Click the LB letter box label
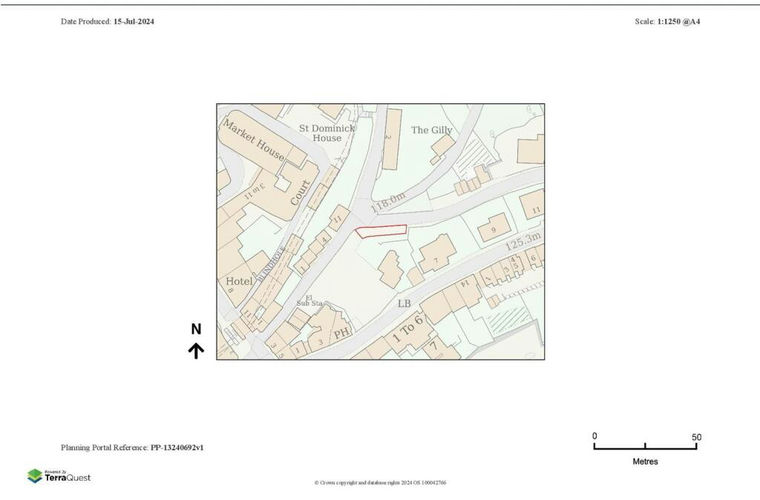Viewport: 760px width, 500px height. coord(404,303)
